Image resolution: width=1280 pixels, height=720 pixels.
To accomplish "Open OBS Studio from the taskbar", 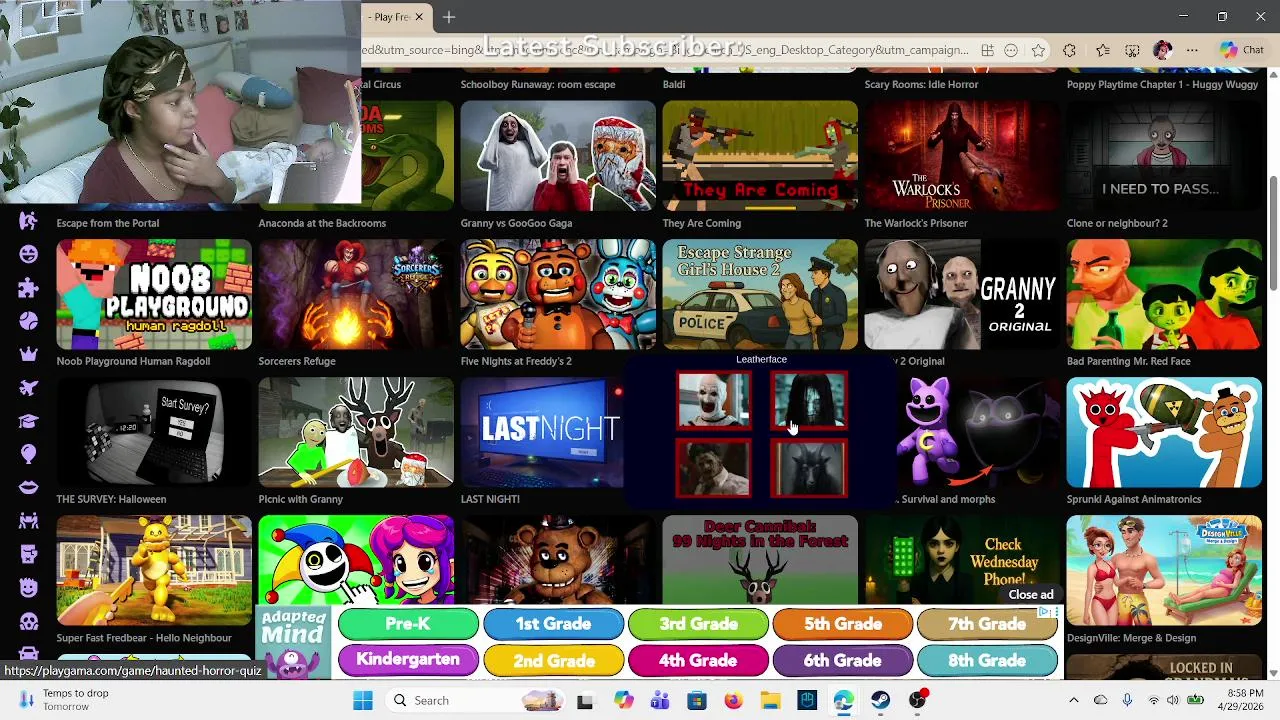I will (917, 700).
